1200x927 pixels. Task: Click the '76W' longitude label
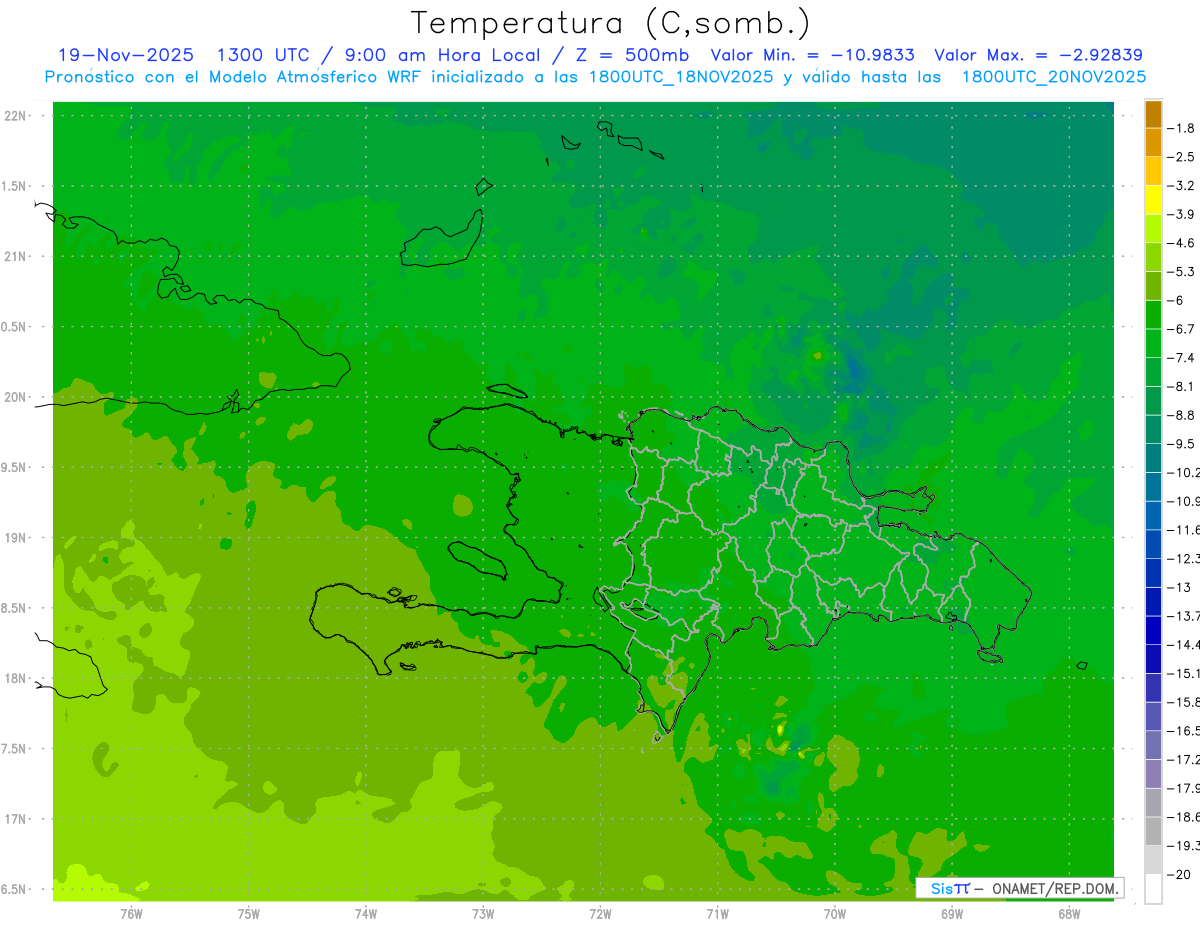point(131,914)
